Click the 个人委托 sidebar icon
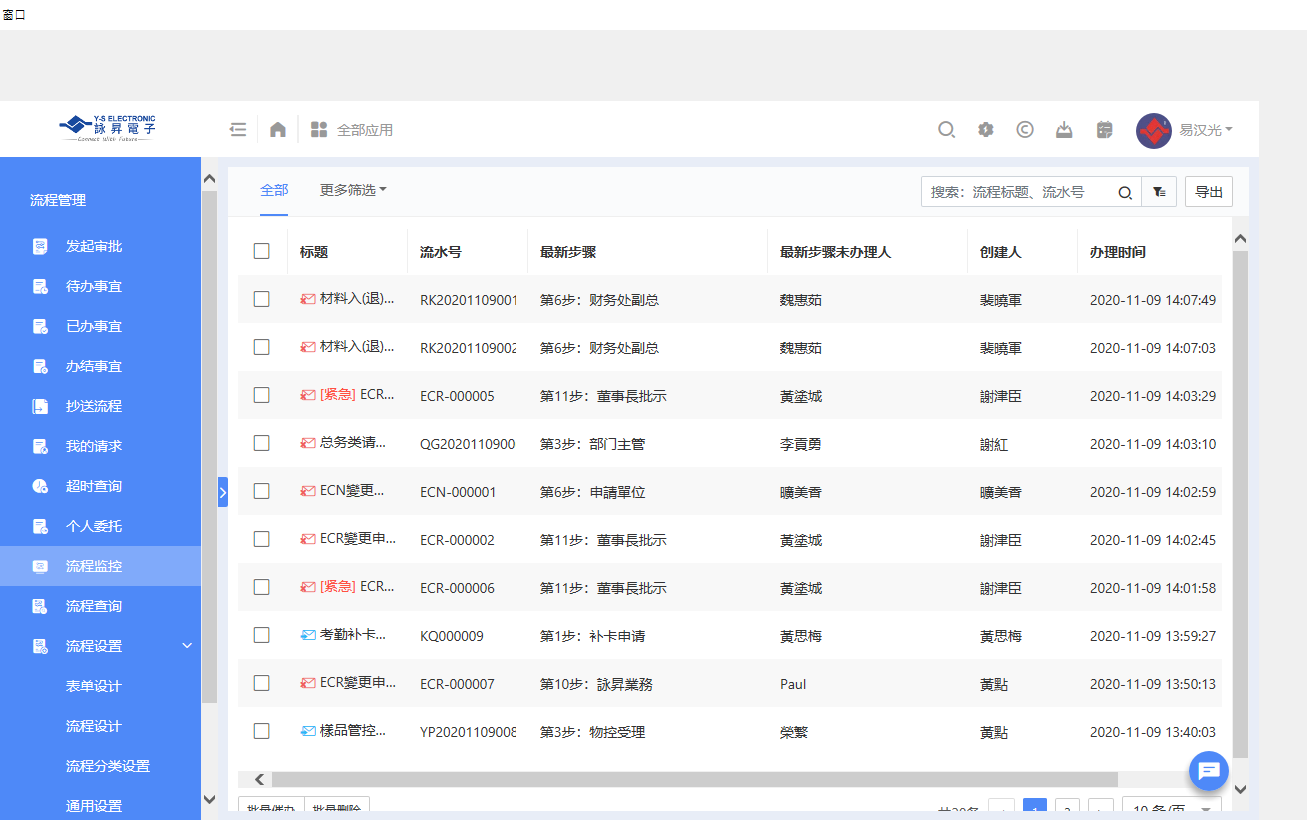This screenshot has width=1307, height=820. pos(40,526)
